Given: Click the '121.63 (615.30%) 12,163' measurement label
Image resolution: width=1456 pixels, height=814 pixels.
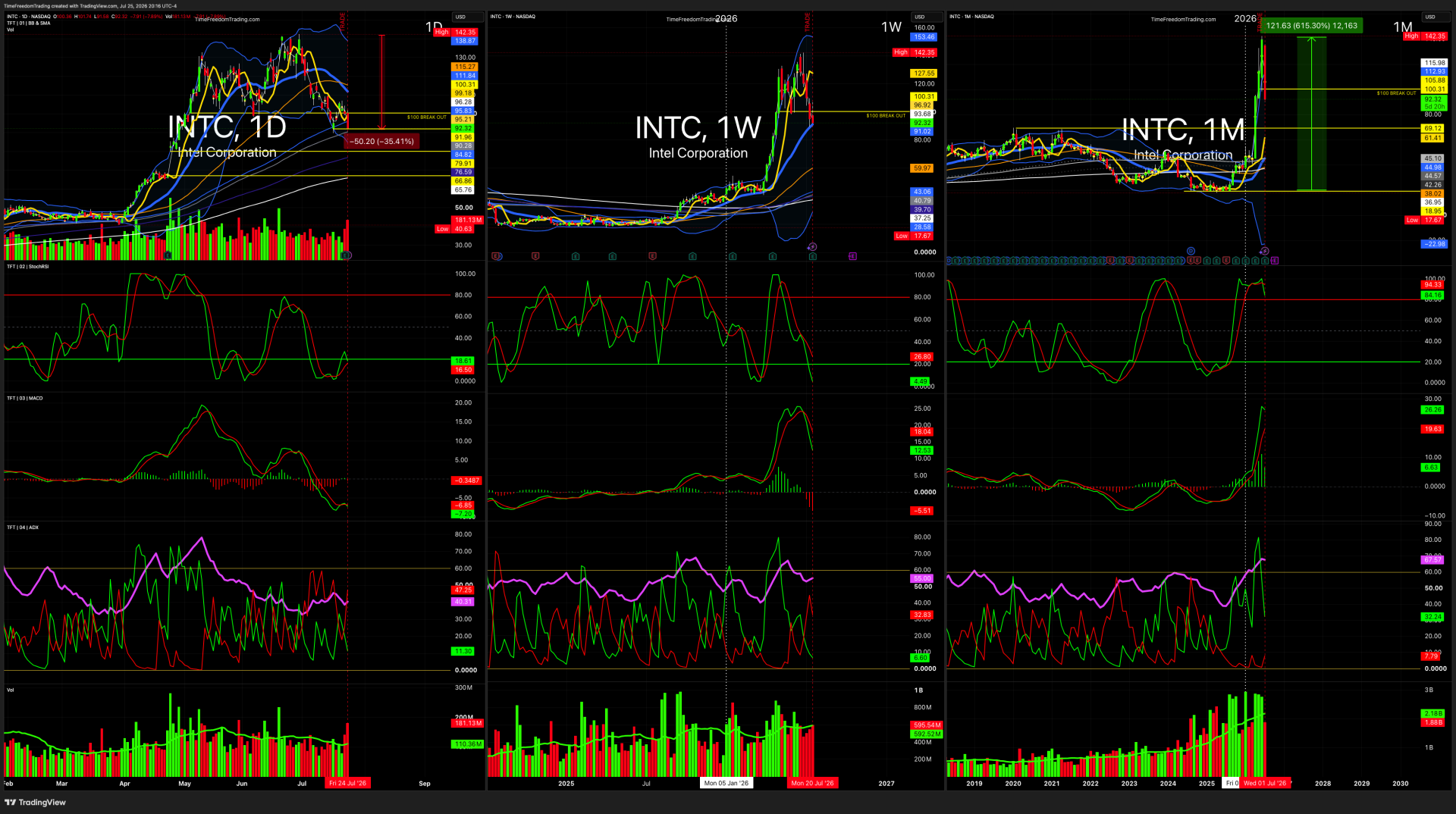Looking at the screenshot, I should click(1312, 26).
